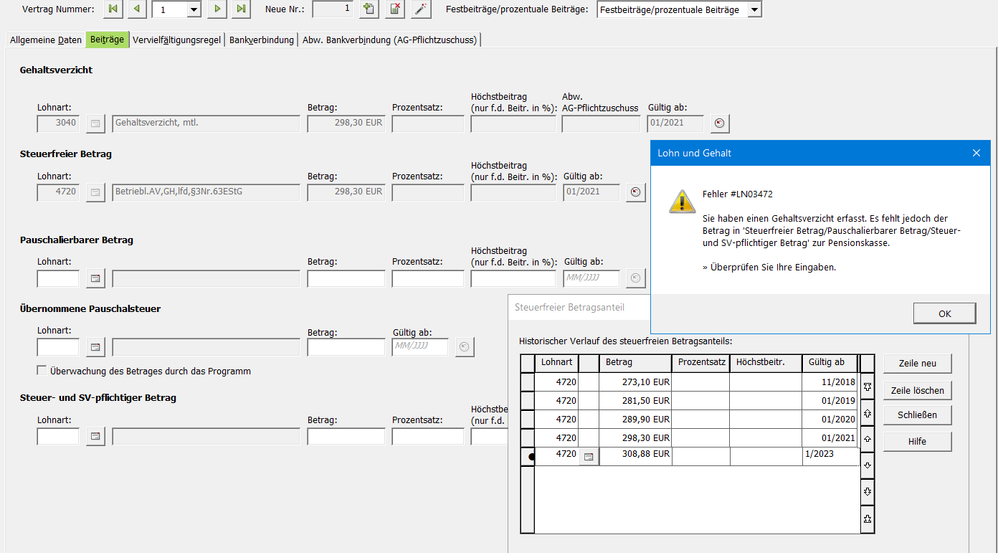The image size is (998, 553).
Task: Move one row up in history grid
Action: click(867, 439)
